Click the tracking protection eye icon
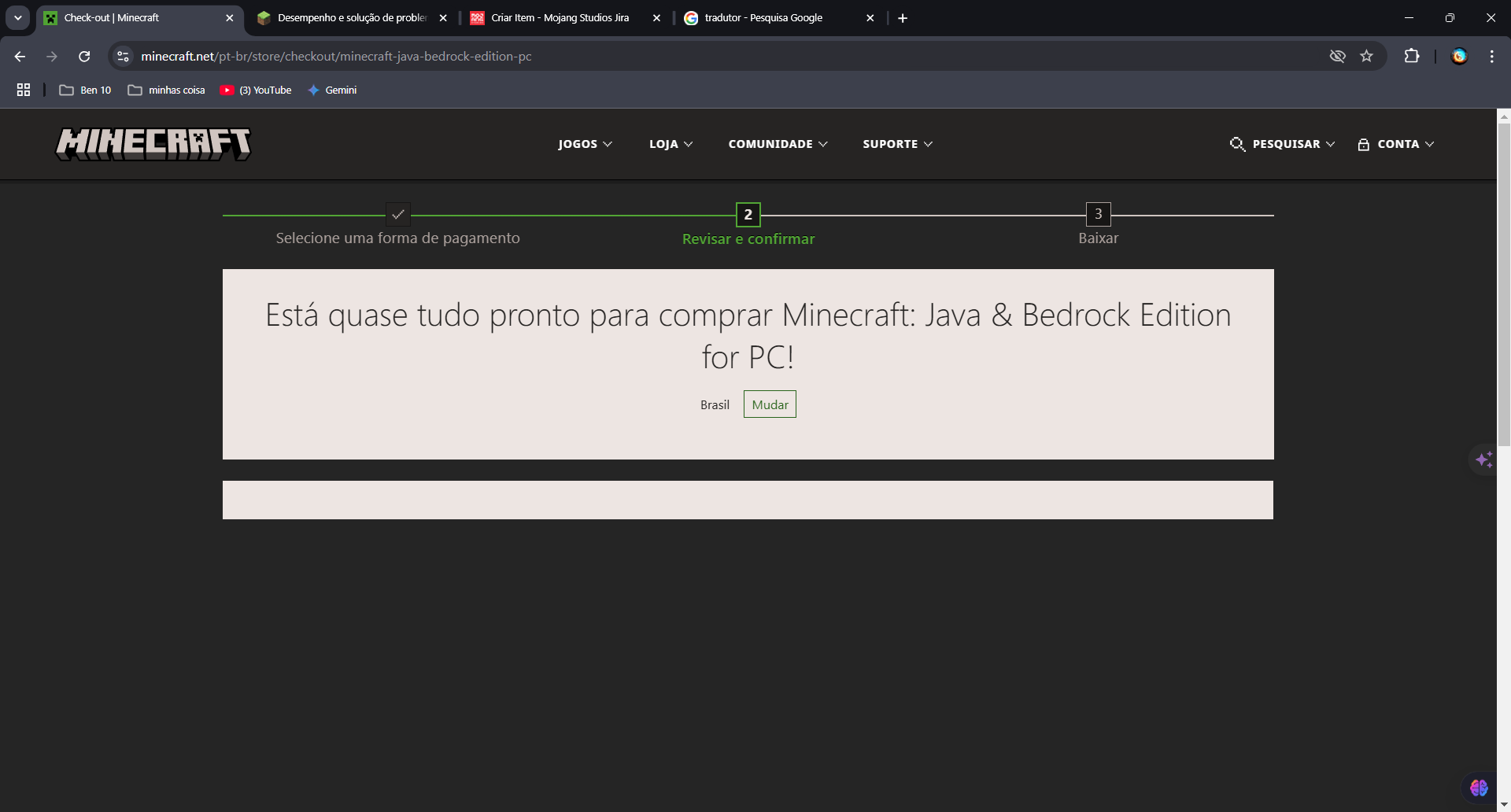This screenshot has width=1511, height=812. (x=1337, y=57)
